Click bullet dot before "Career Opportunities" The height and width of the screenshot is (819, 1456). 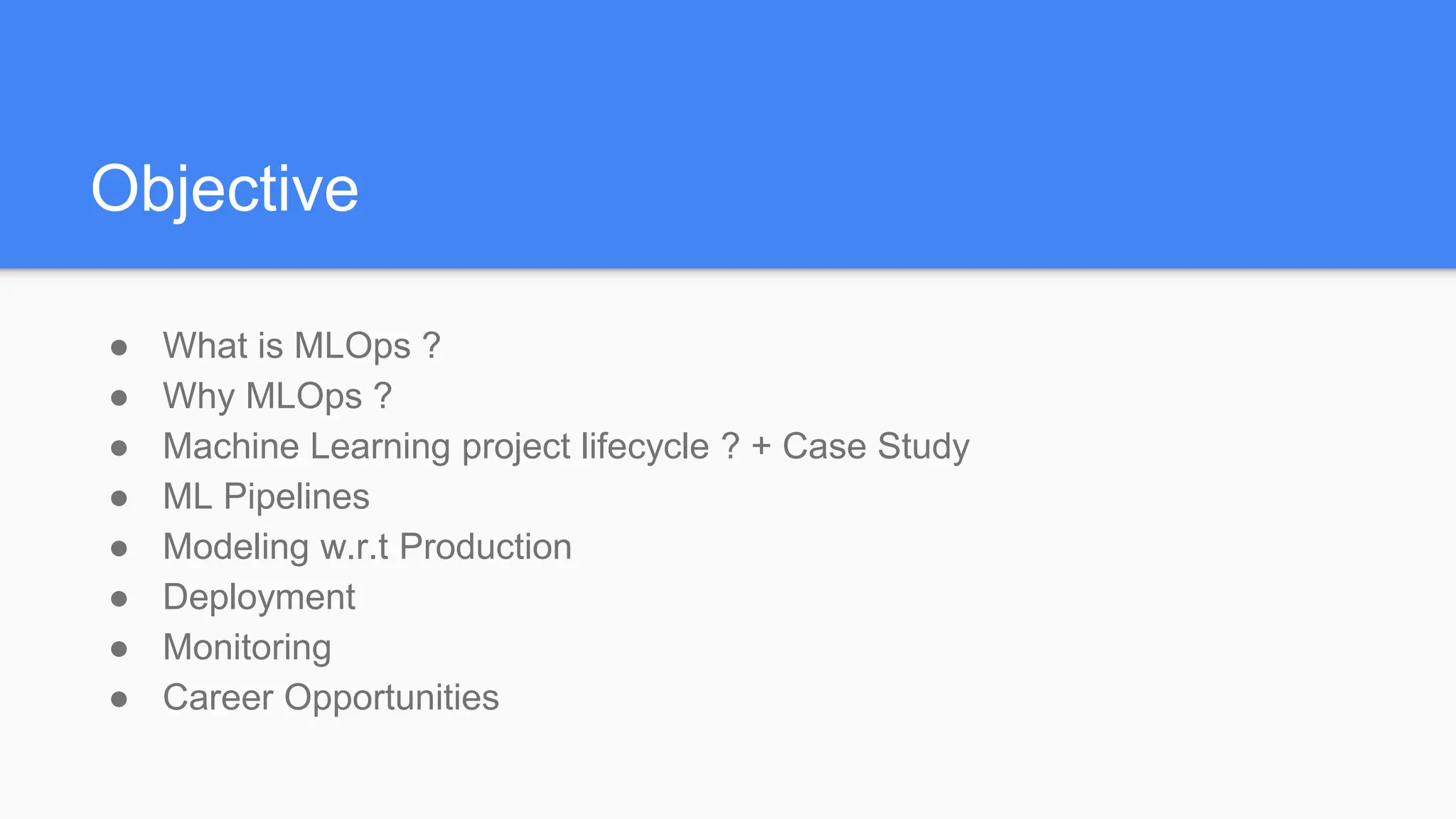(119, 700)
